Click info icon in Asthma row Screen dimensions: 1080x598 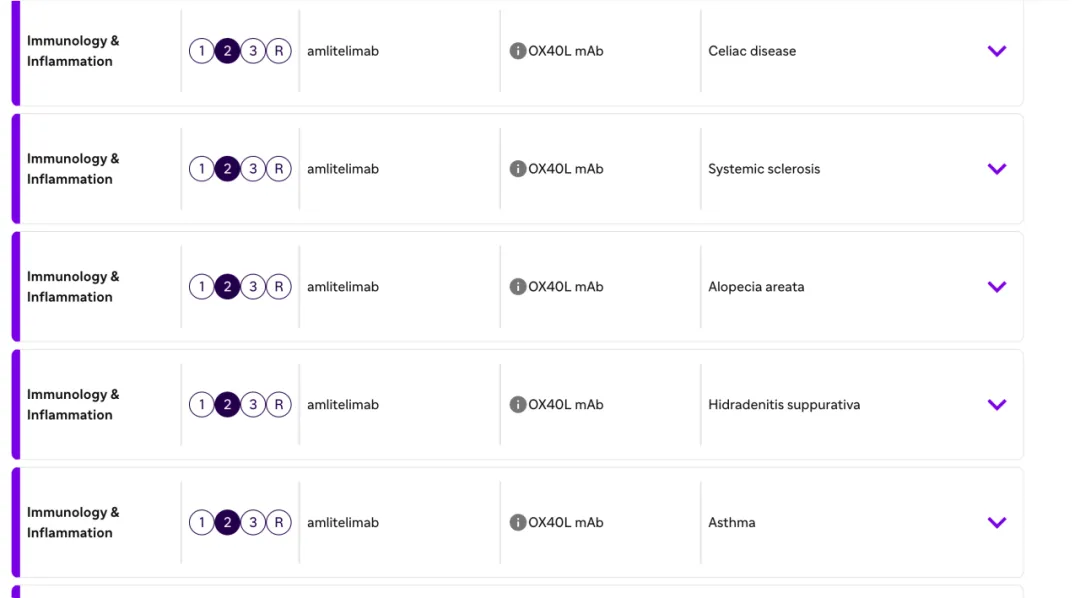point(518,522)
